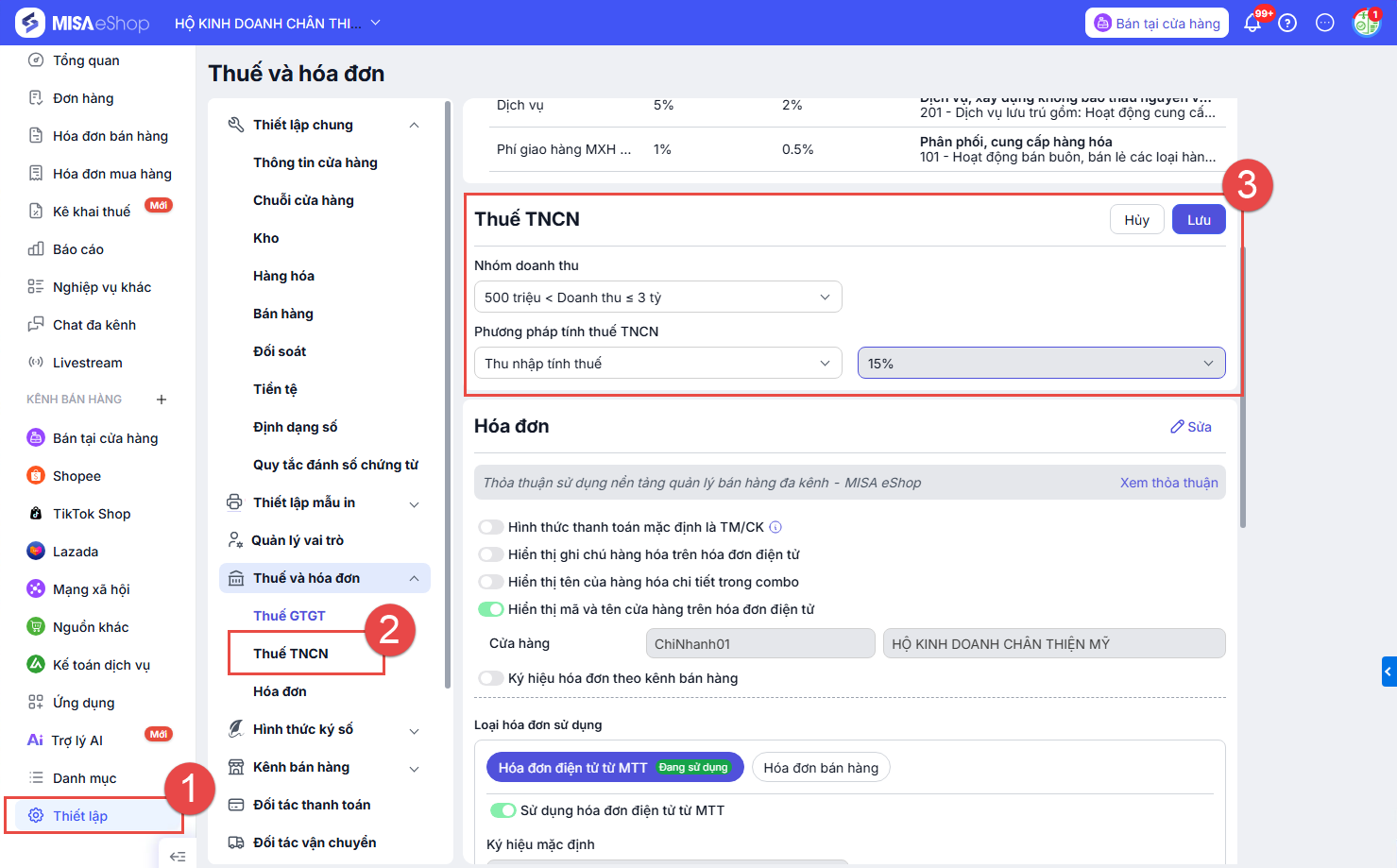Click the ChiNhanh01 store code field

[x=759, y=644]
